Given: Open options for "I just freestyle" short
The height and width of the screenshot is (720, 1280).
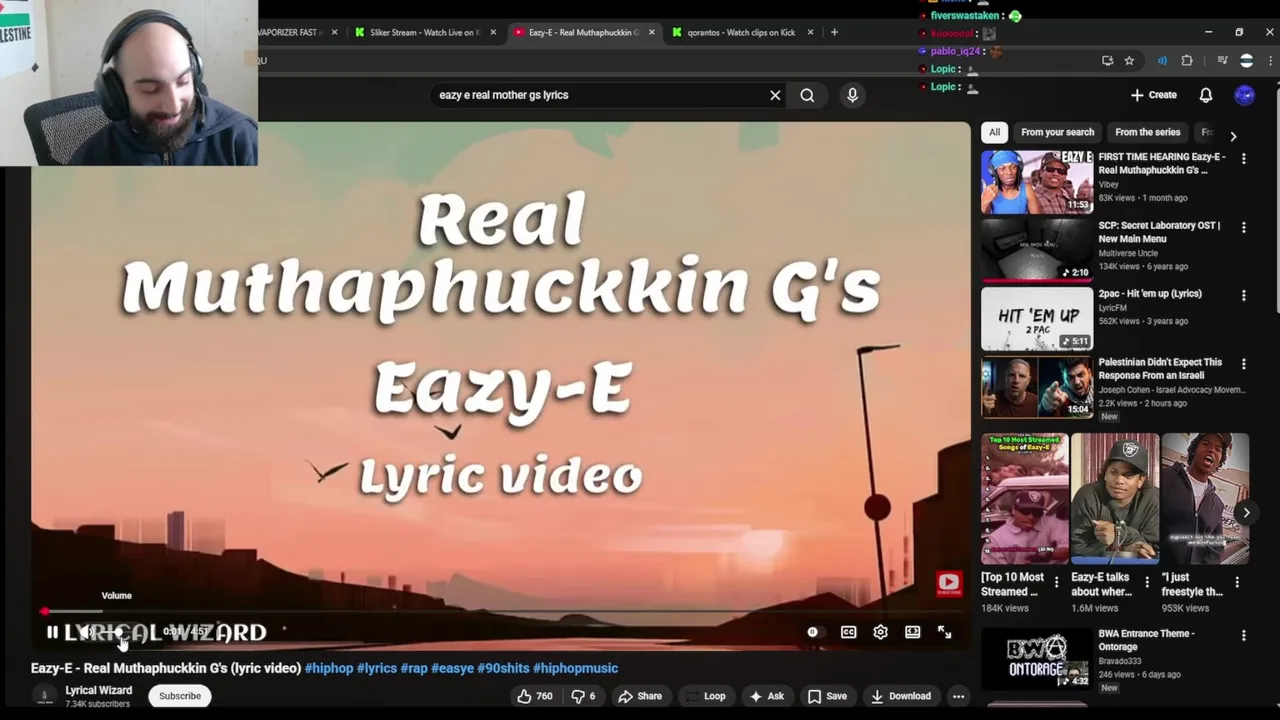Looking at the screenshot, I should click(x=1237, y=582).
